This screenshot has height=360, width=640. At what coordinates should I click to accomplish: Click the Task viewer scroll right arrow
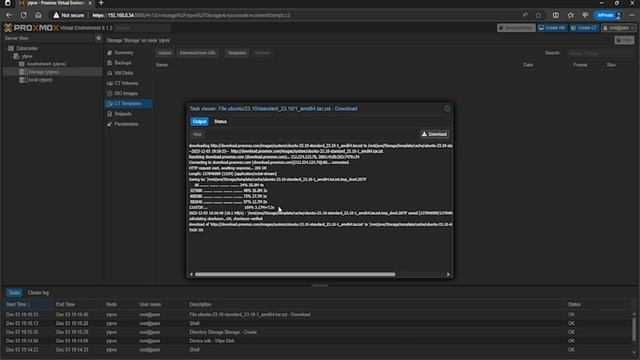click(448, 274)
